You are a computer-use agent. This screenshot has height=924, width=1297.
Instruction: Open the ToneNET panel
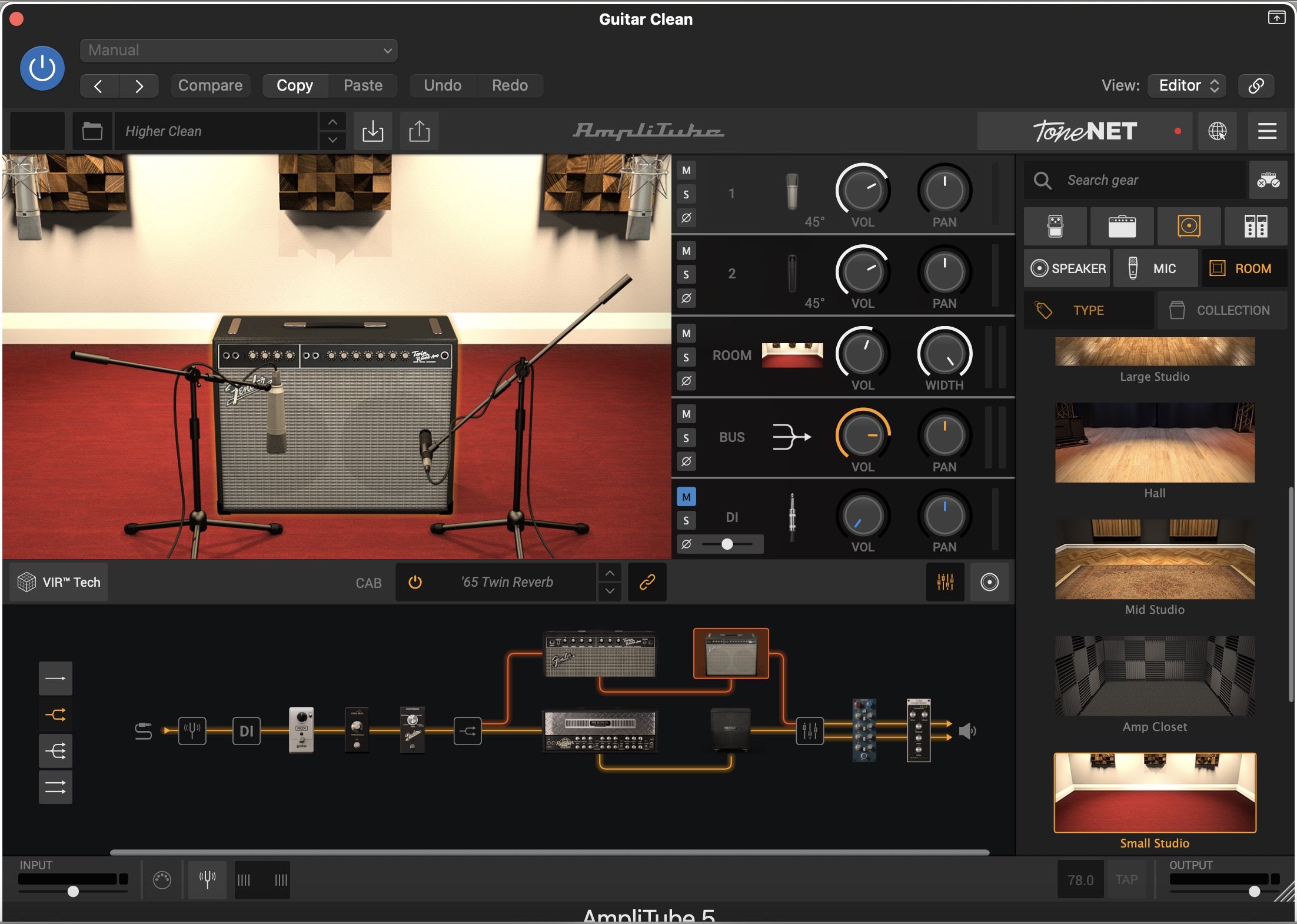pyautogui.click(x=1085, y=131)
